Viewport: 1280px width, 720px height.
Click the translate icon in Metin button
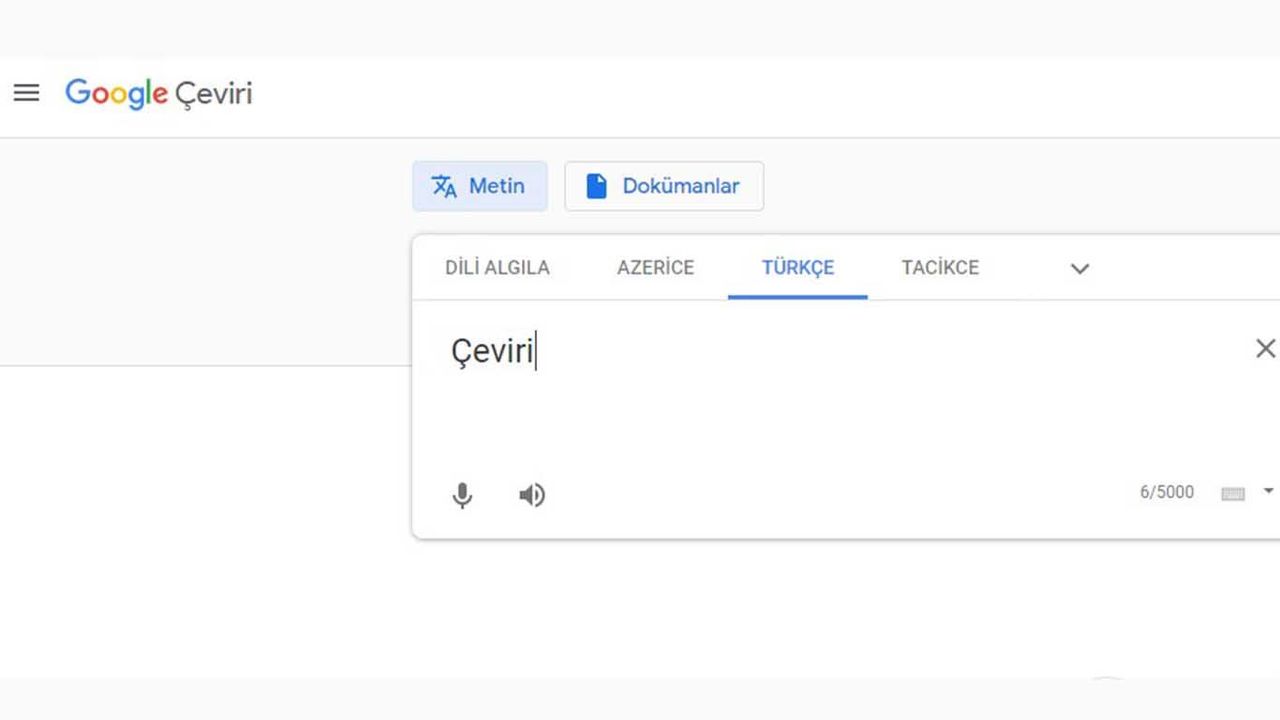pos(444,186)
